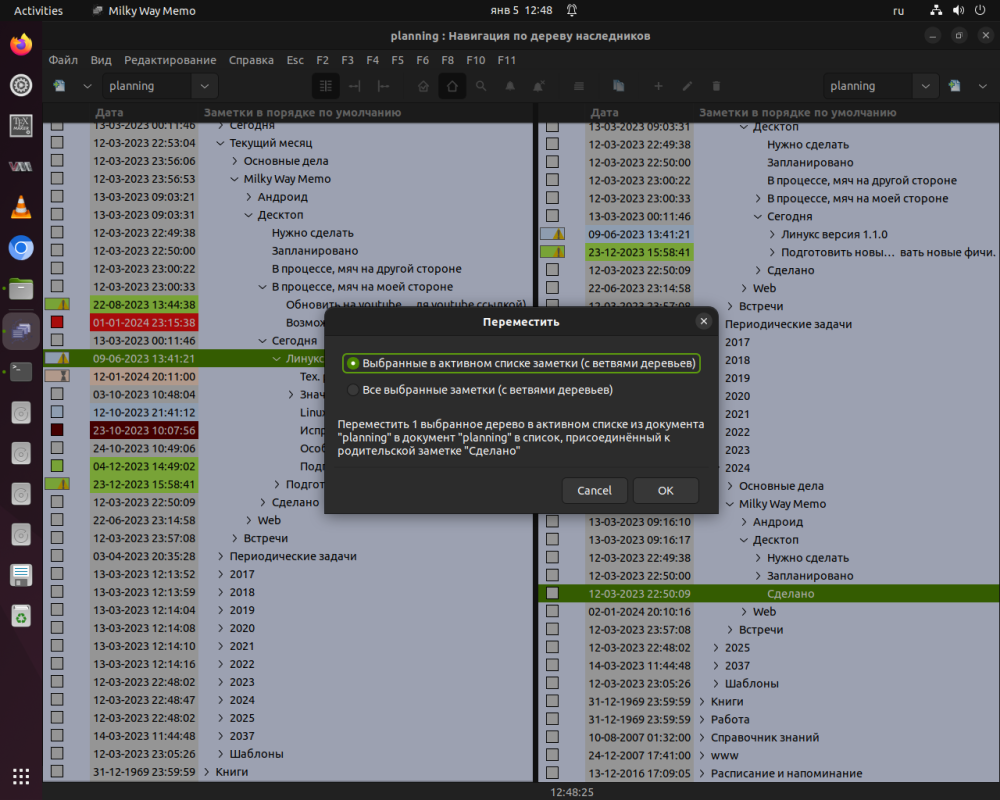Screen dimensions: 1000x800
Task: Open the left "planning" document dropdown
Action: (203, 86)
